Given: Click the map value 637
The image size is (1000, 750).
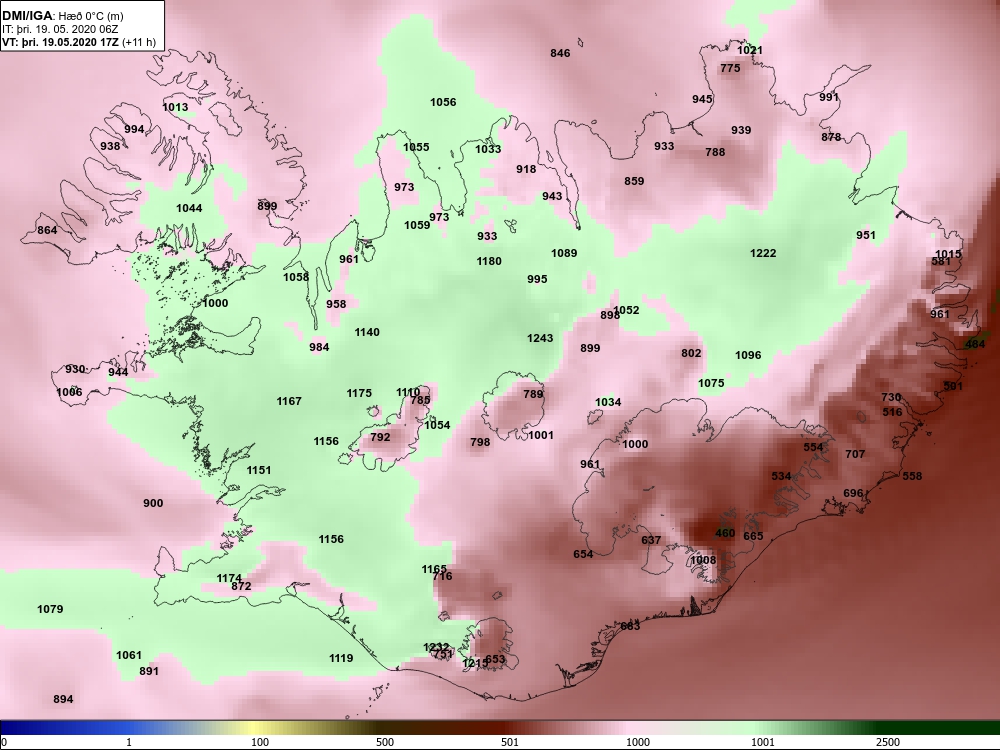Looking at the screenshot, I should [x=651, y=540].
